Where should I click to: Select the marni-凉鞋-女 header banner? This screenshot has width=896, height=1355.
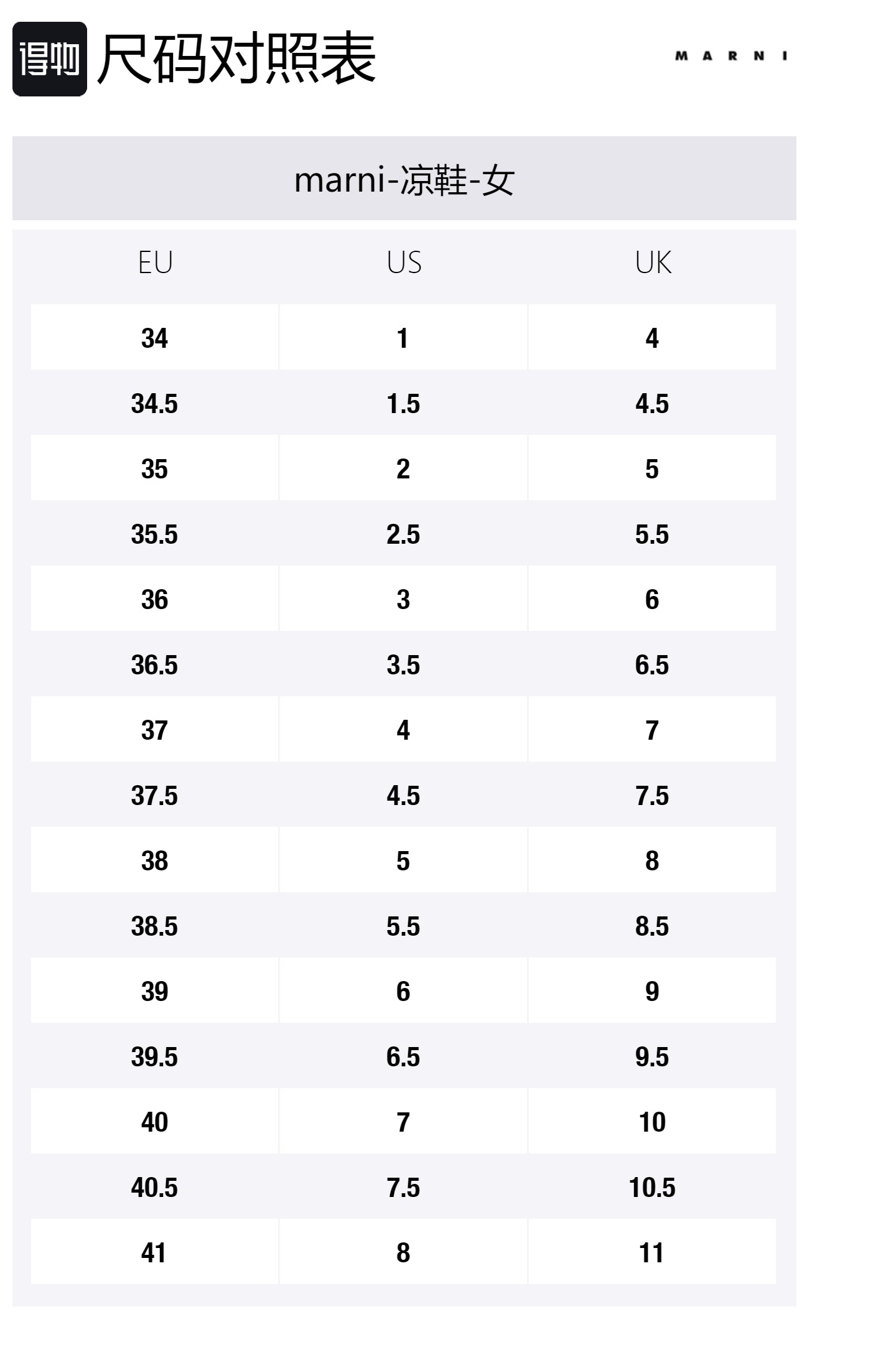[404, 179]
